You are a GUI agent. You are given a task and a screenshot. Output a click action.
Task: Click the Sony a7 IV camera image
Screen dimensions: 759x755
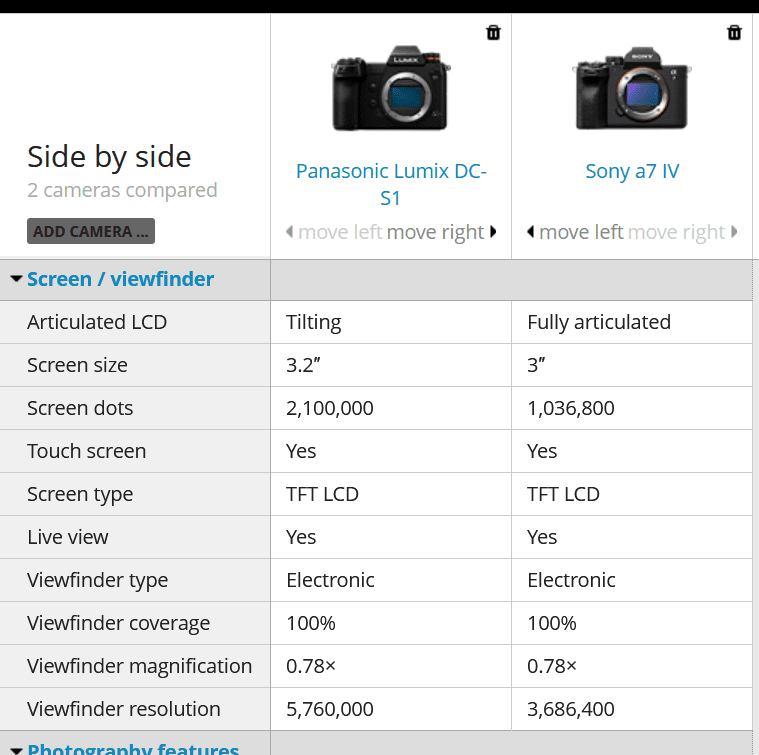click(632, 89)
